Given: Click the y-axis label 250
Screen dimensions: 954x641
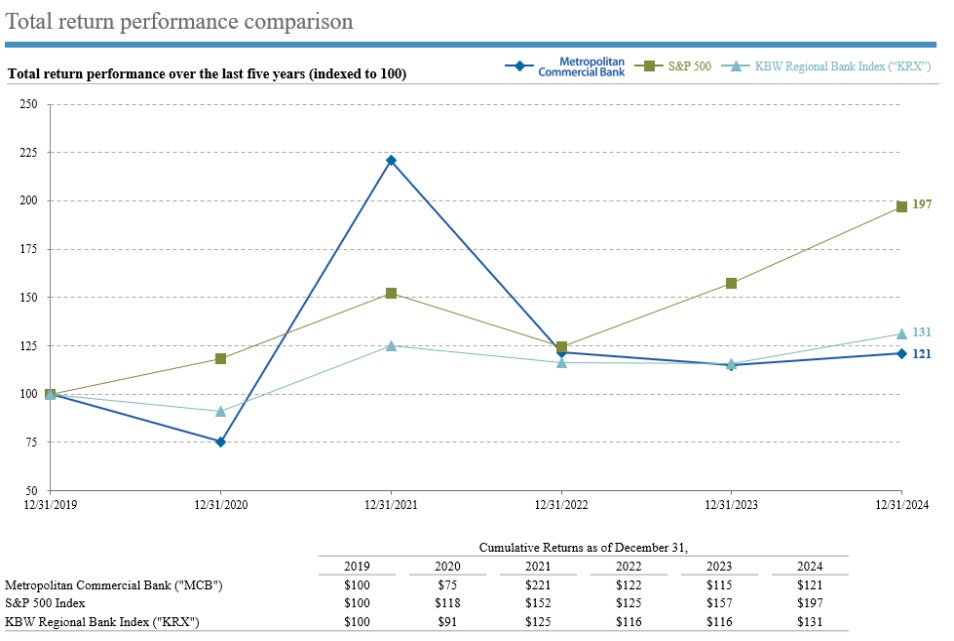Looking at the screenshot, I should [29, 104].
